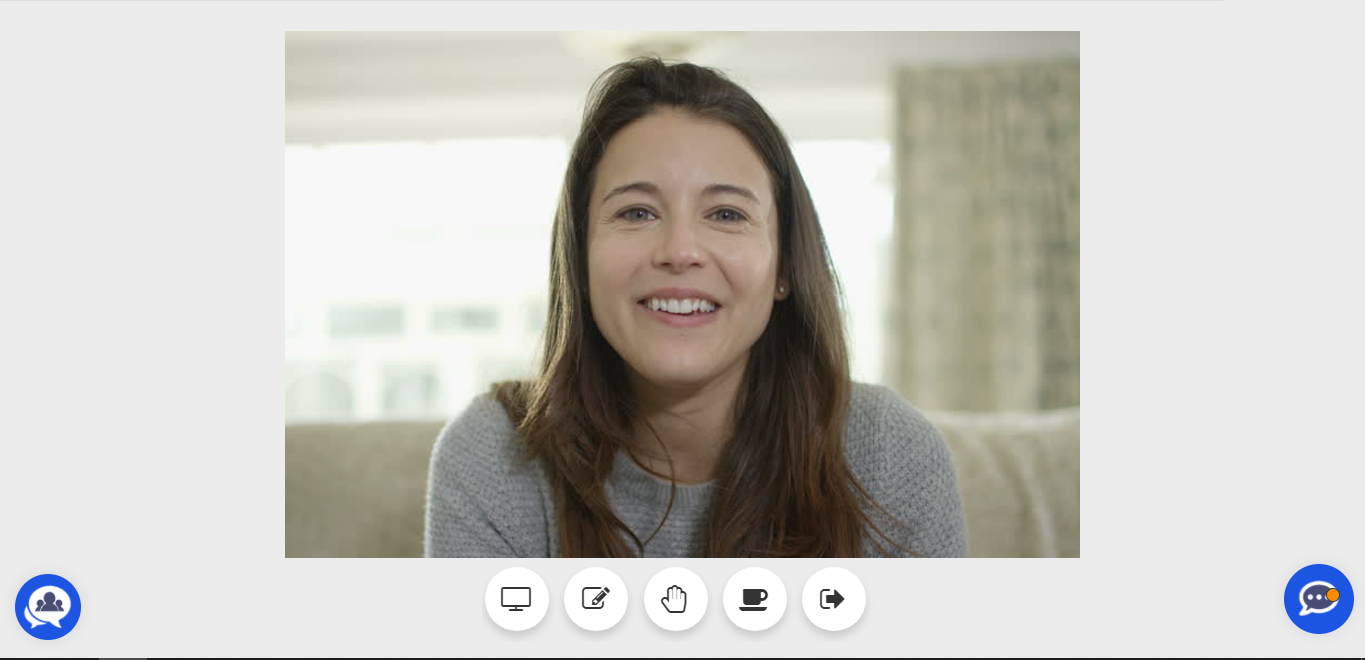
Task: Select the hand button in center toolbar
Action: (676, 599)
